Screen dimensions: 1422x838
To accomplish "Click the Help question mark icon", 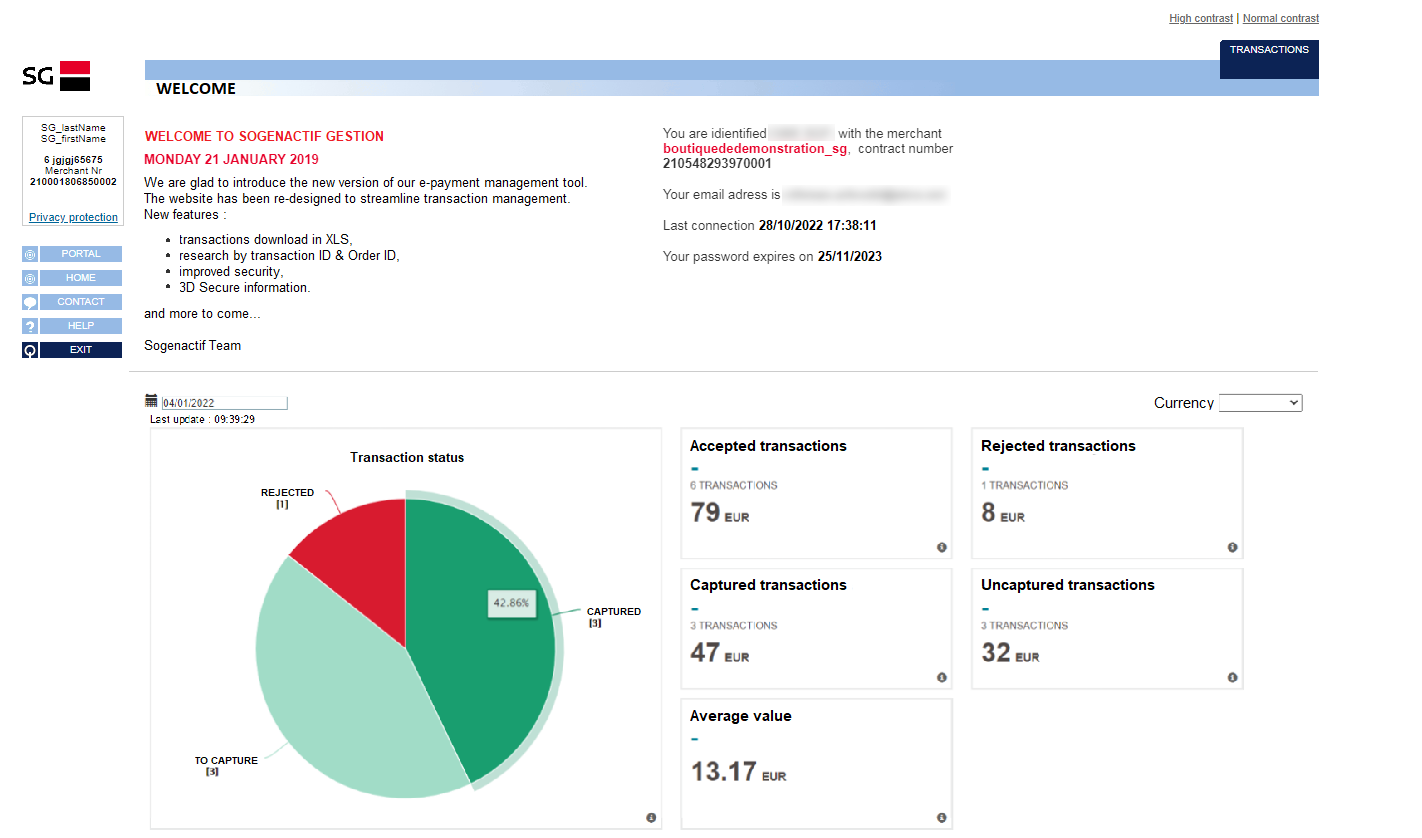I will (30, 326).
